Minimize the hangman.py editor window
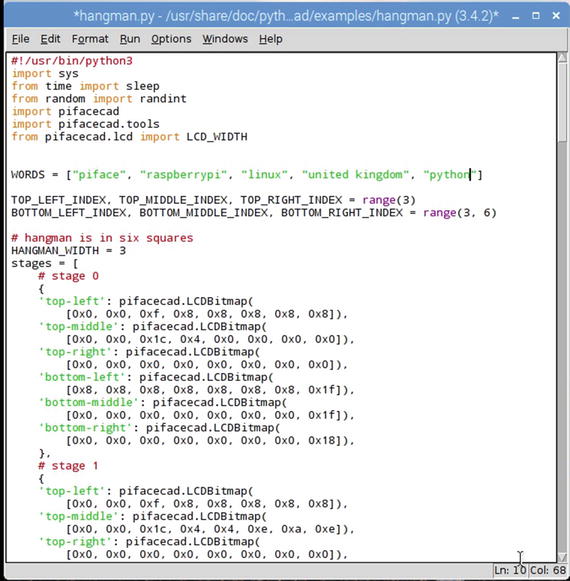Image resolution: width=570 pixels, height=581 pixels. (516, 16)
